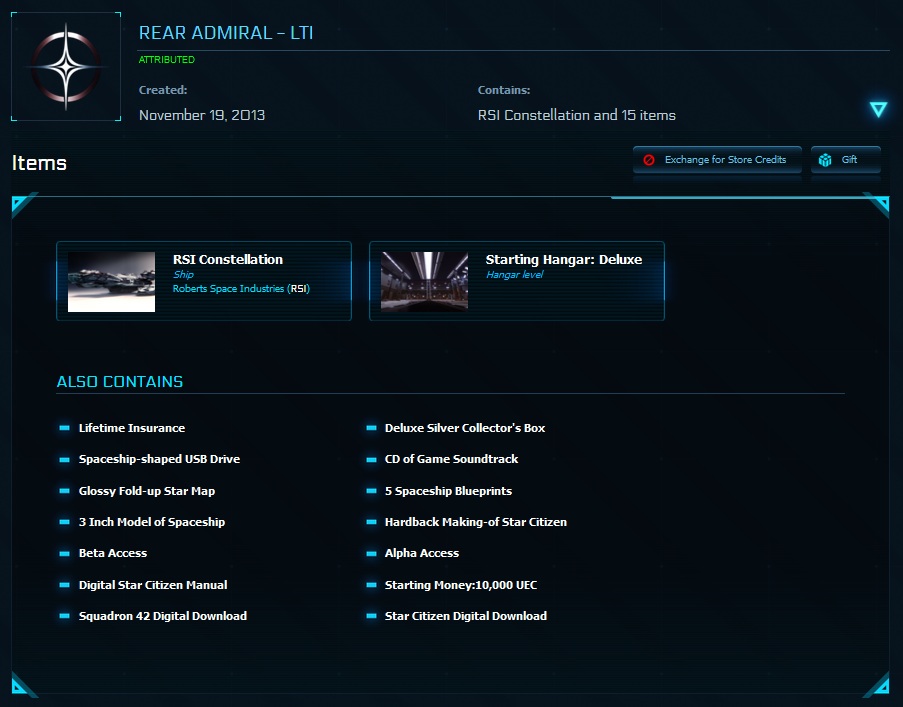Click the Starting Money:10,000 UEC entry
Image resolution: width=903 pixels, height=707 pixels.
[x=461, y=585]
